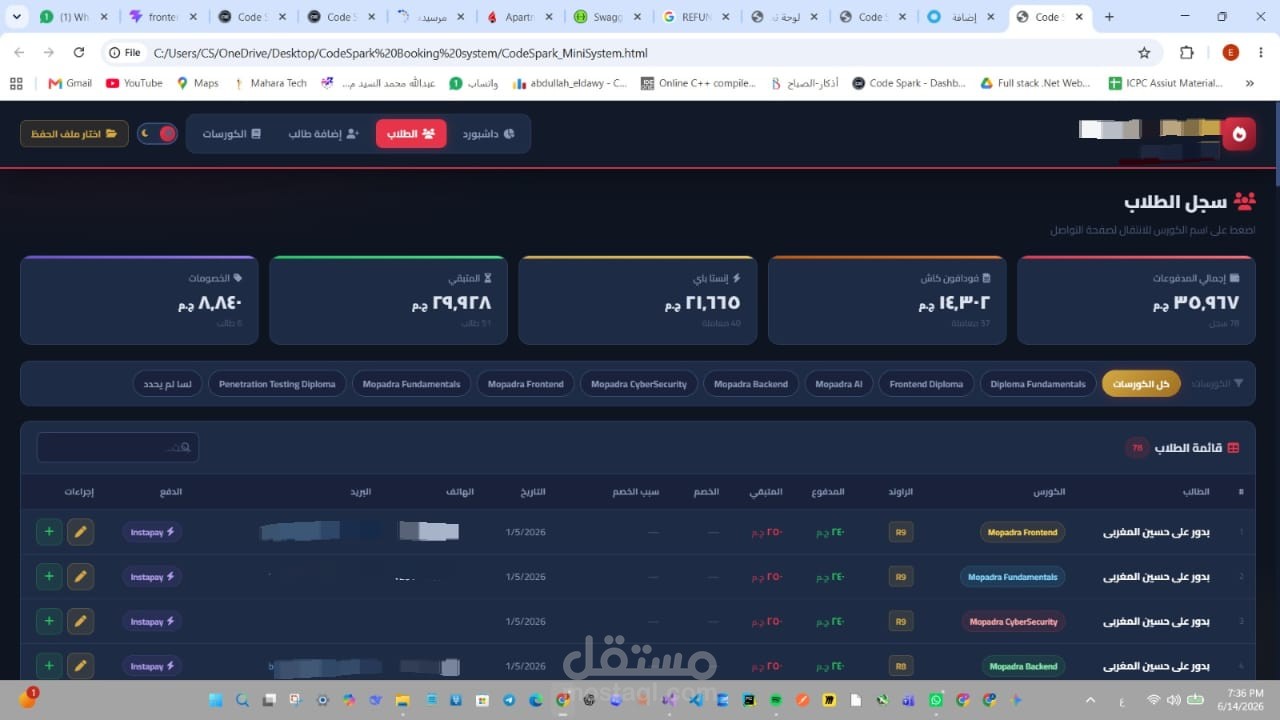Edit the Mopadra Fundamentals row with pencil
Screen dimensions: 1280x720
pyautogui.click(x=80, y=576)
